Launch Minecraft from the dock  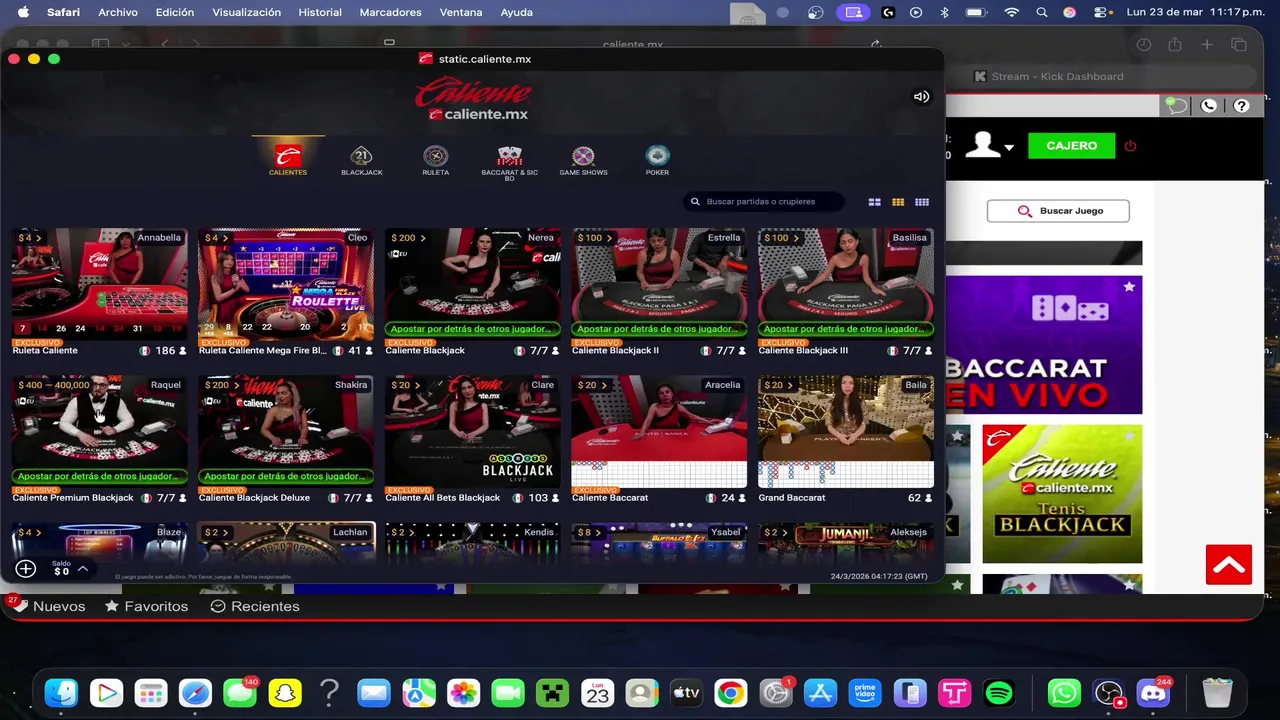552,692
